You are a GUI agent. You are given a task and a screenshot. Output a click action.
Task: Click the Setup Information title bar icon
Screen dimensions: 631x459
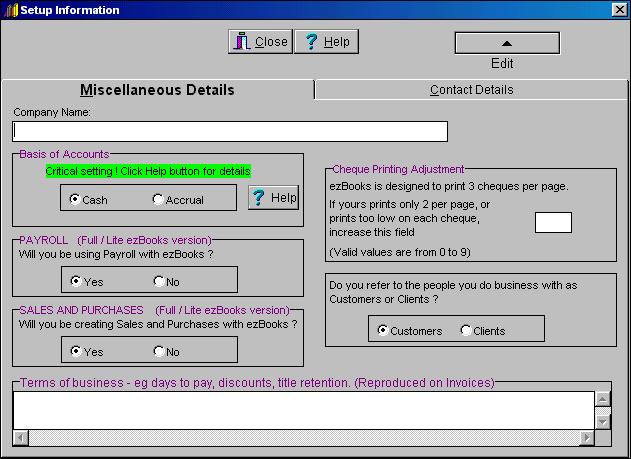tap(11, 10)
